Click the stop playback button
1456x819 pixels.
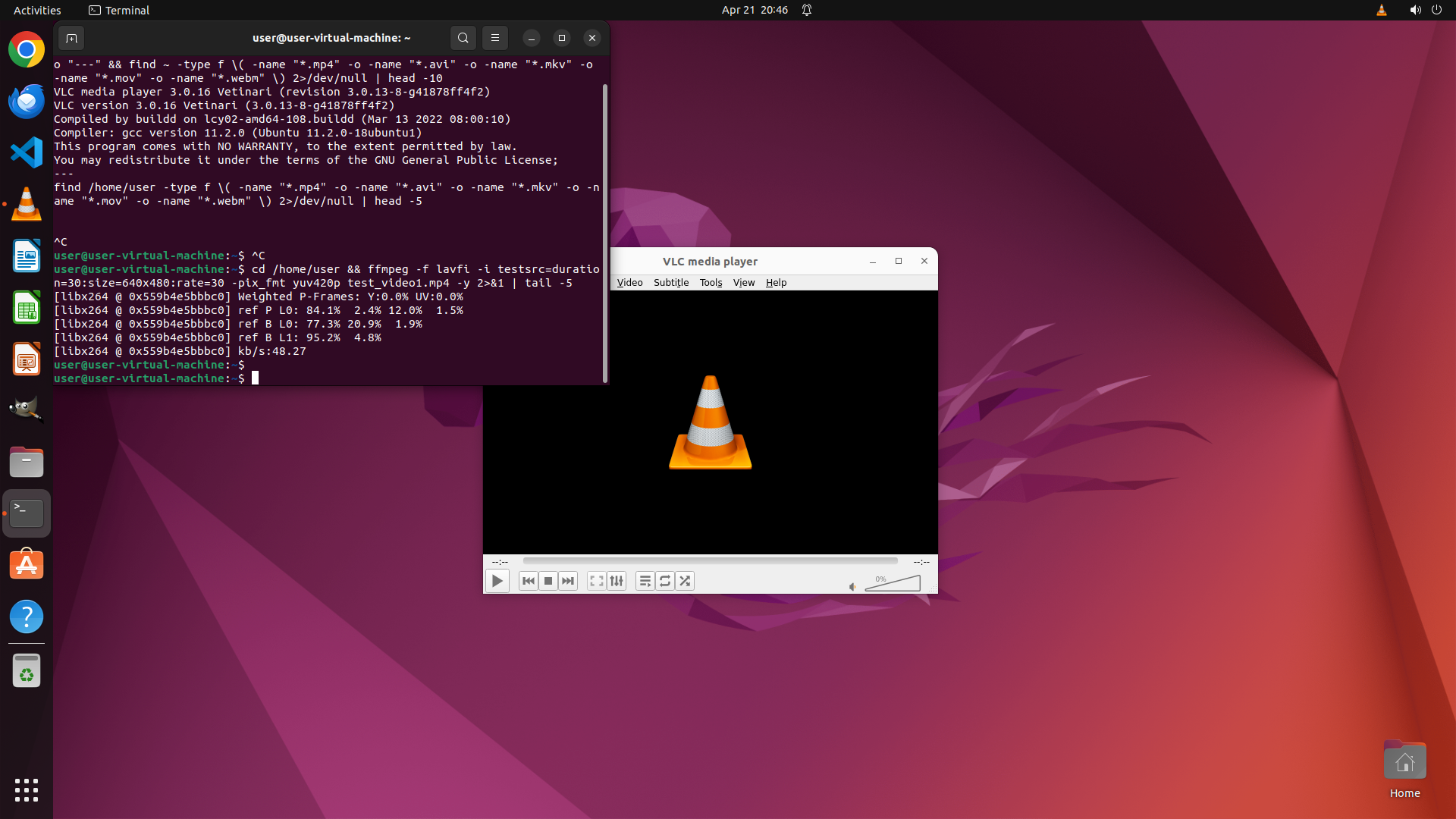tap(548, 581)
